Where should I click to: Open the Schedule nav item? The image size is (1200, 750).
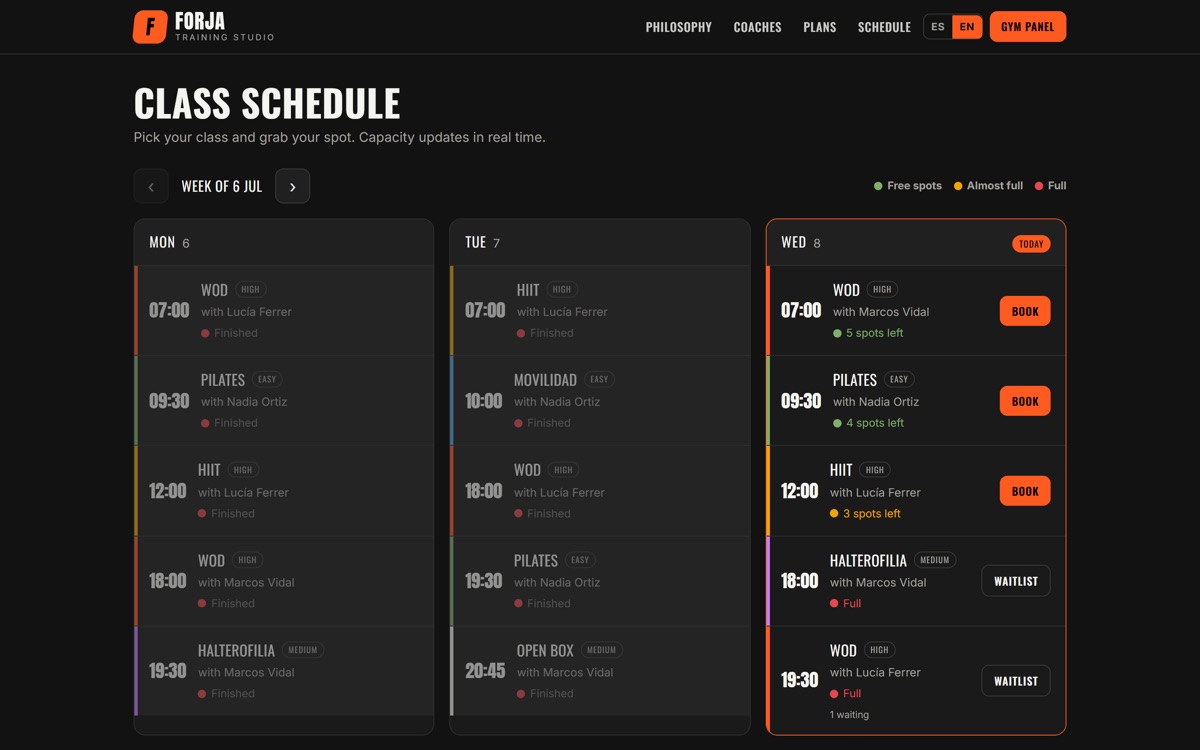coord(884,27)
